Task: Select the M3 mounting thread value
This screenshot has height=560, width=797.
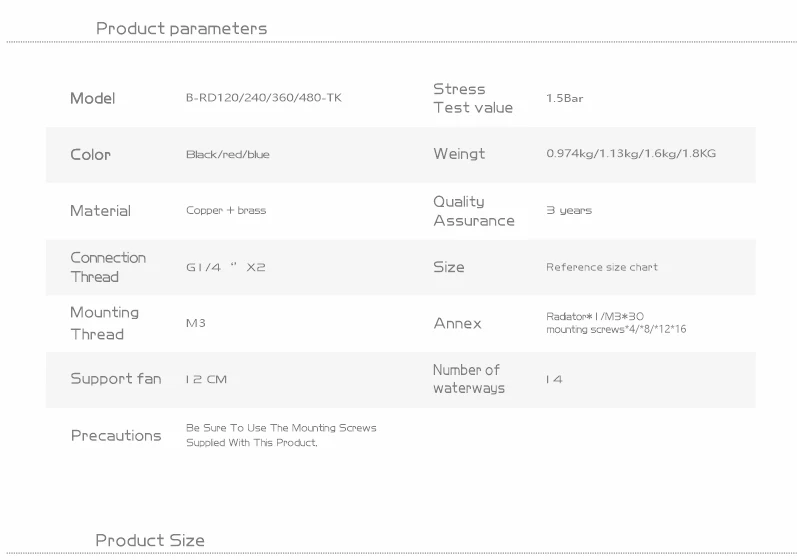Action: 196,323
